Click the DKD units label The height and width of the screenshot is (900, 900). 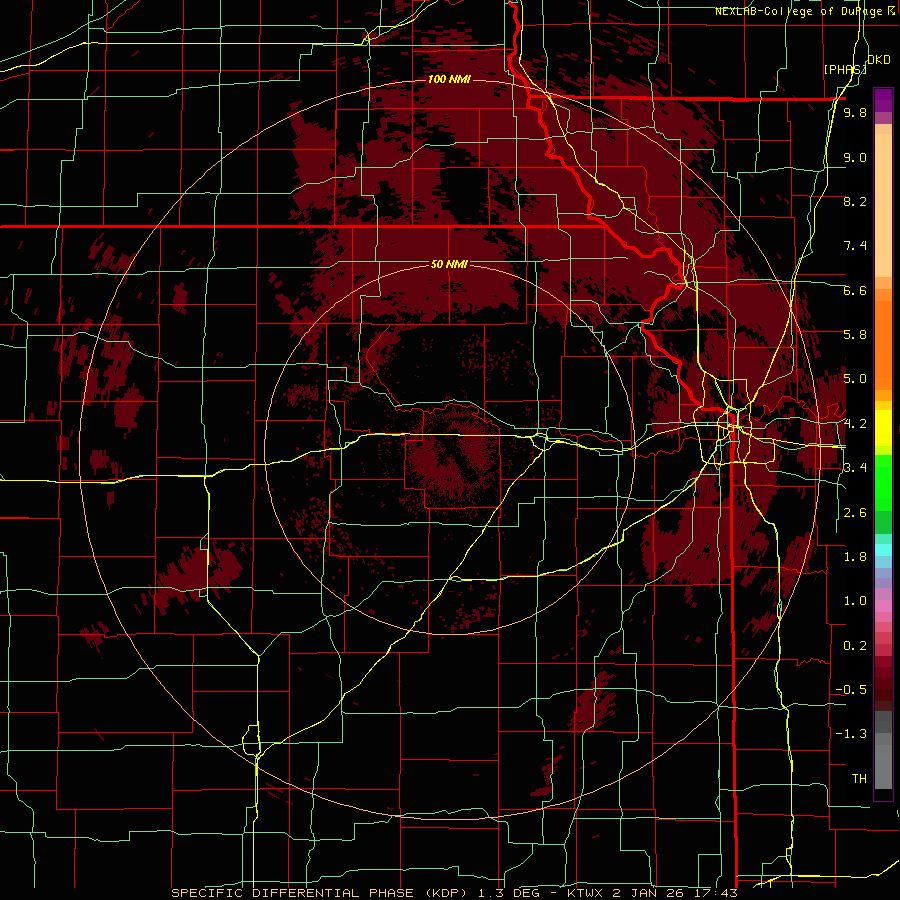pyautogui.click(x=878, y=60)
